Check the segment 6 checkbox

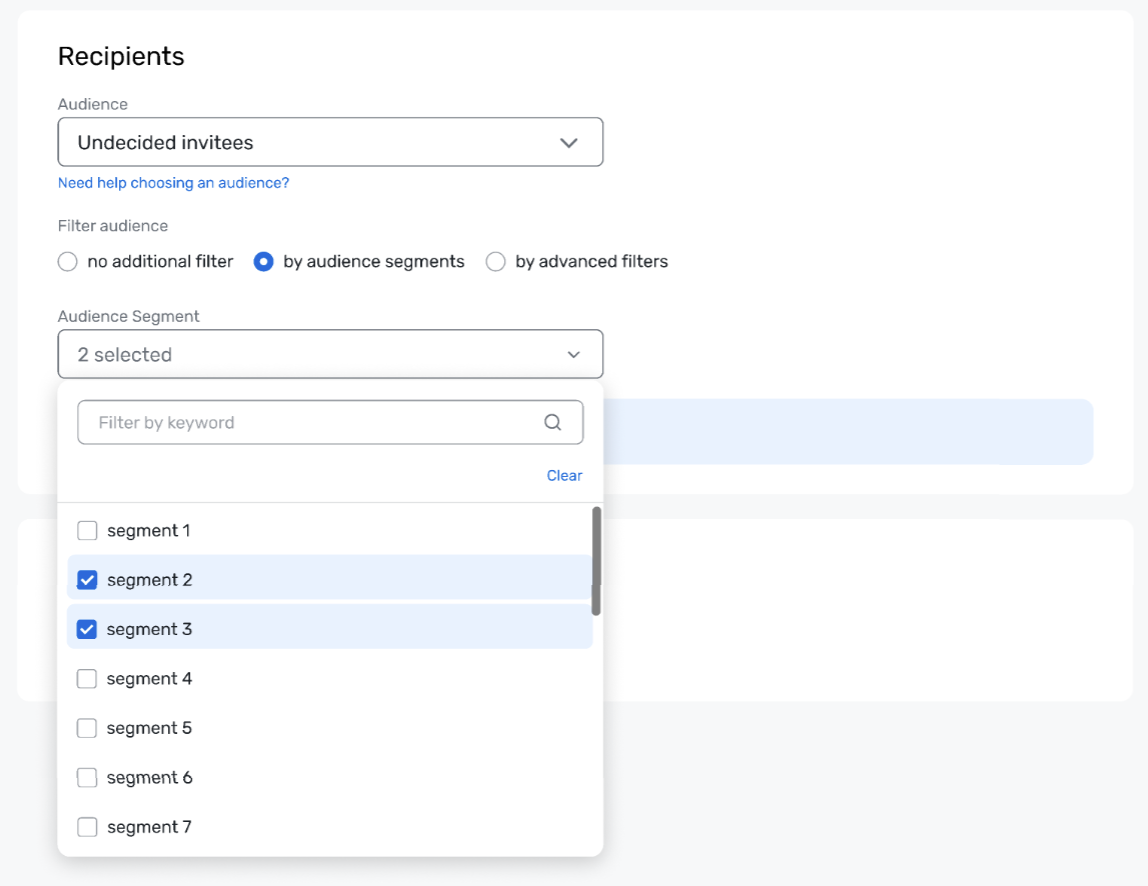(x=87, y=778)
